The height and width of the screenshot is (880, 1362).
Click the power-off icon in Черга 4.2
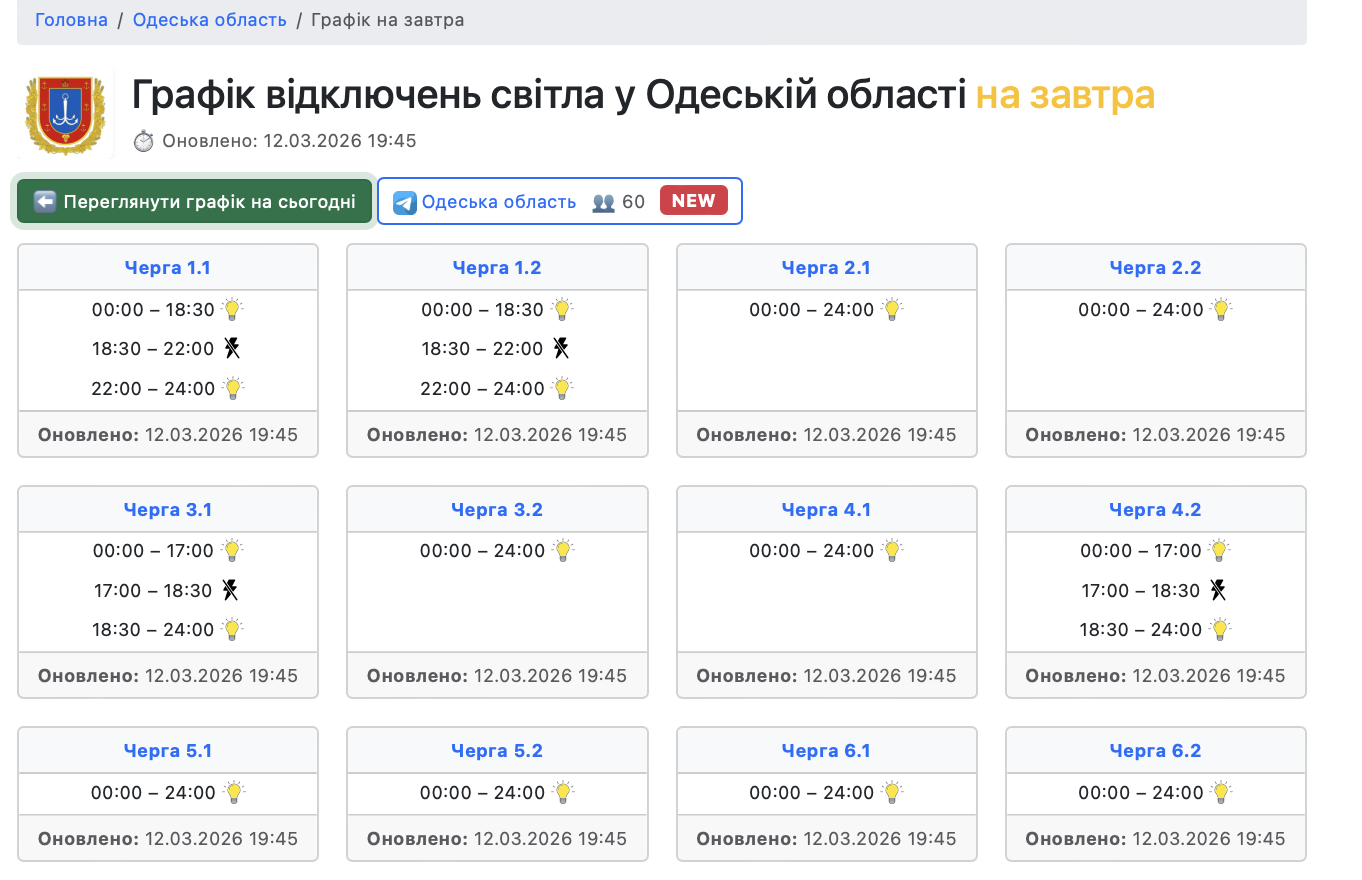click(1218, 590)
